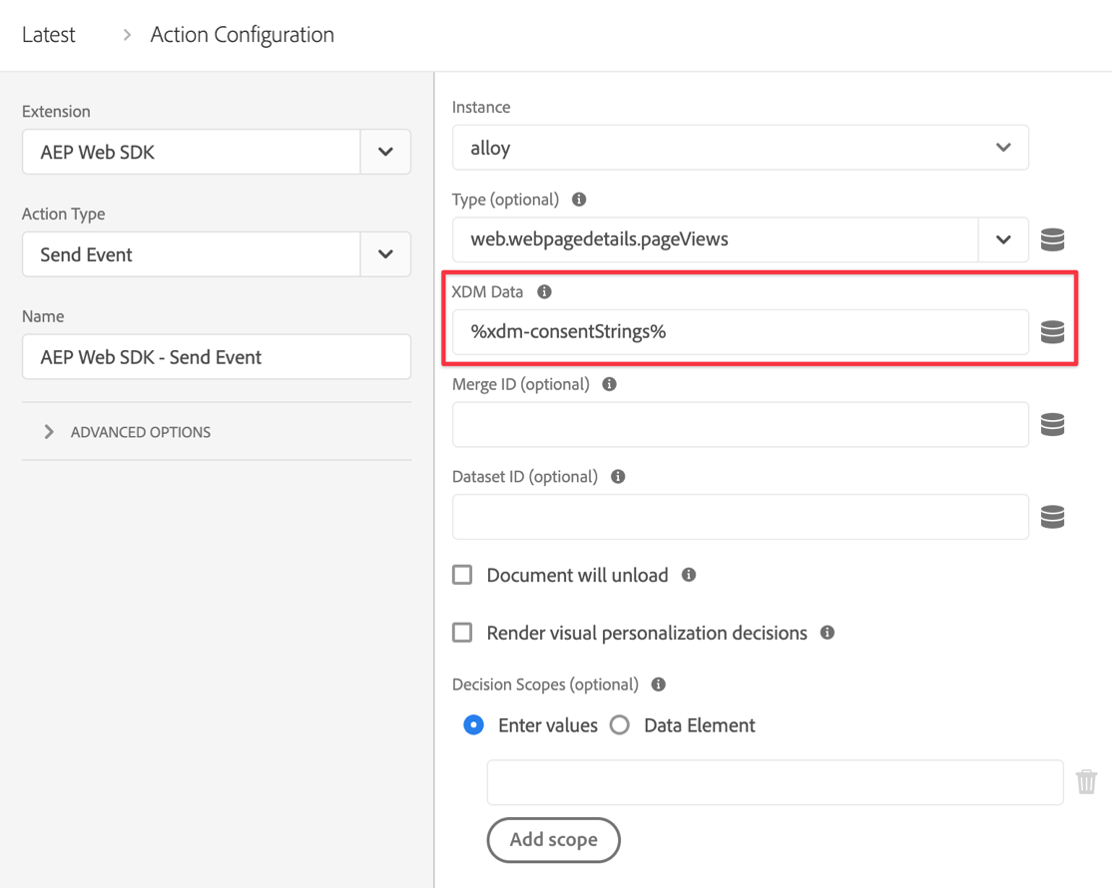This screenshot has height=892, width=1115.
Task: Delete decision scope with trash icon
Action: 1086,782
